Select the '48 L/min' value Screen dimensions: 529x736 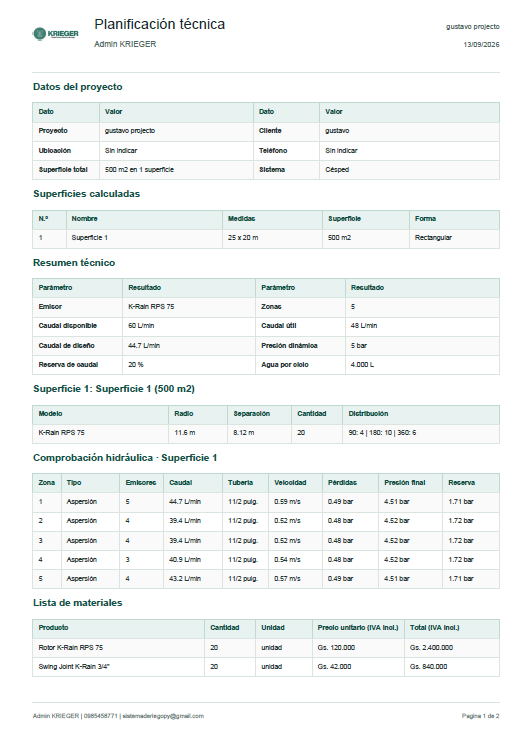click(x=364, y=325)
